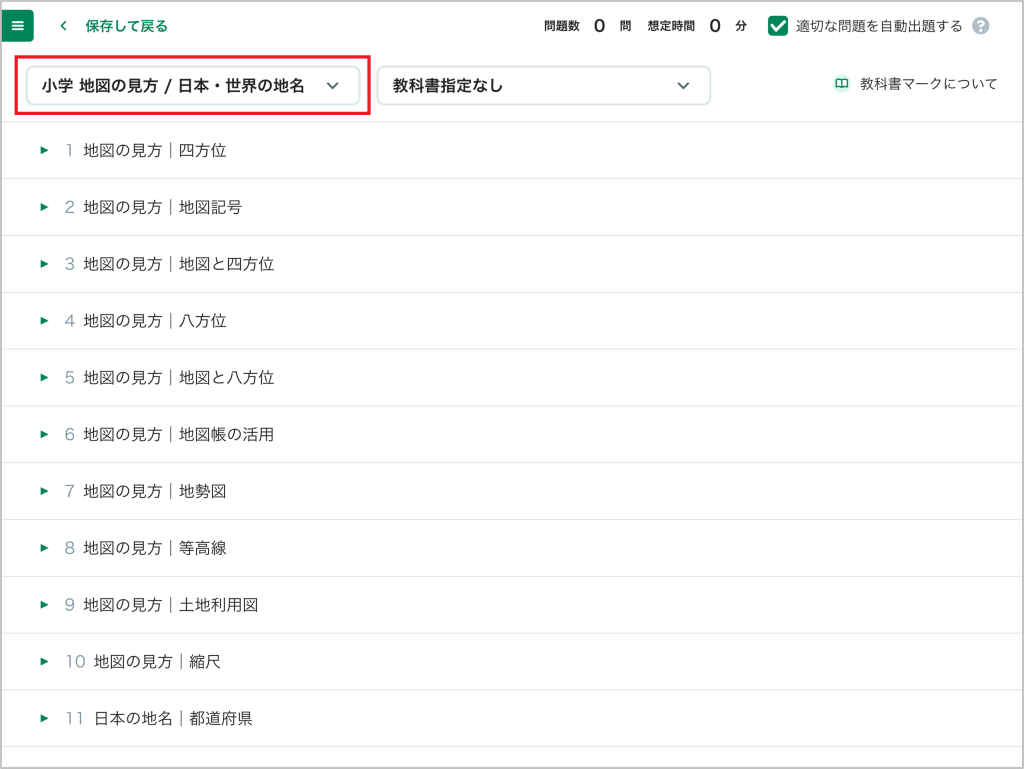Screen dimensions: 1024x769
Task: Click the 保存して戻る link
Action: pos(126,26)
